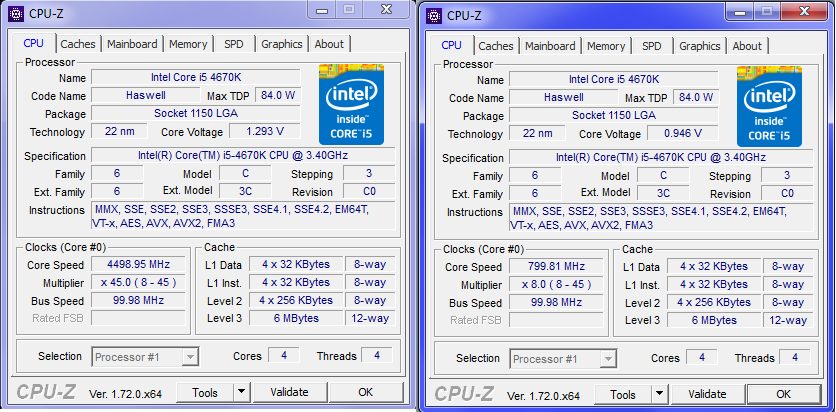Click OK button in right CPU-Z window
The height and width of the screenshot is (412, 836).
(784, 395)
